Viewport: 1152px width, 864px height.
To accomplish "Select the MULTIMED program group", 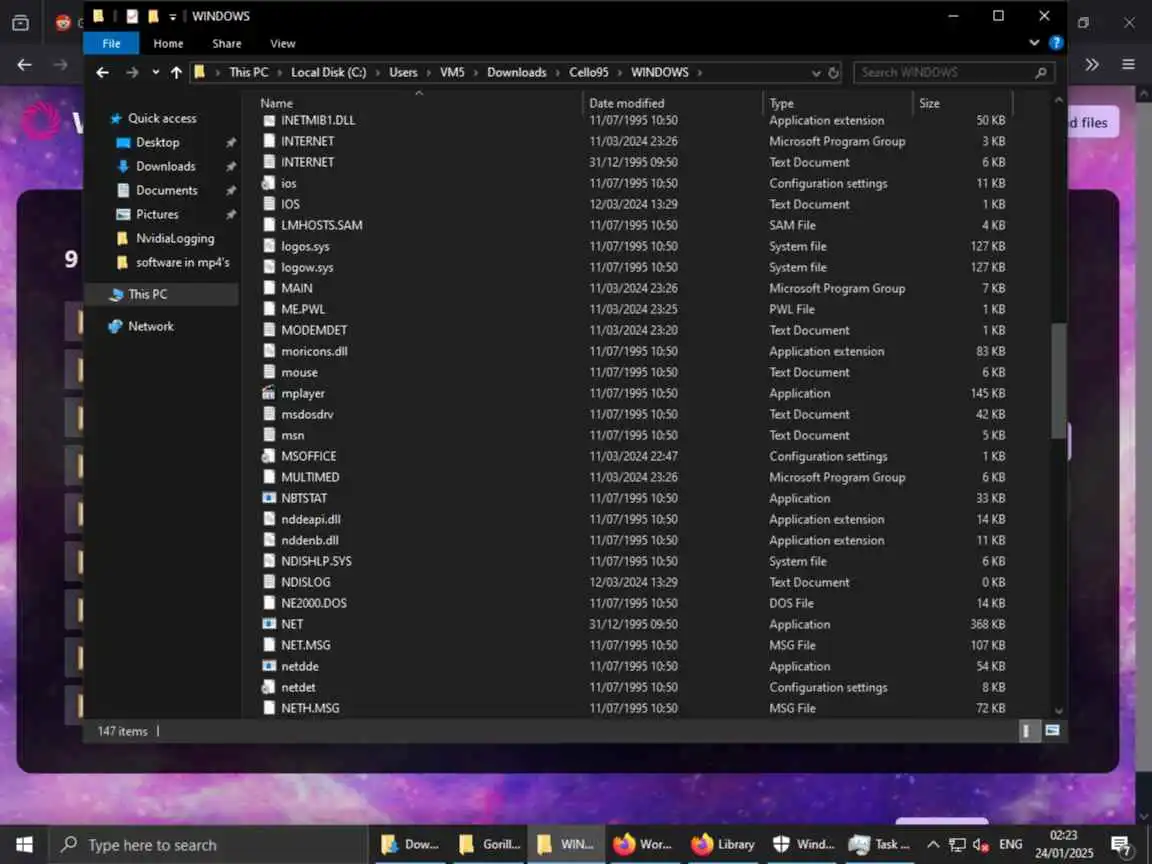I will [310, 478].
